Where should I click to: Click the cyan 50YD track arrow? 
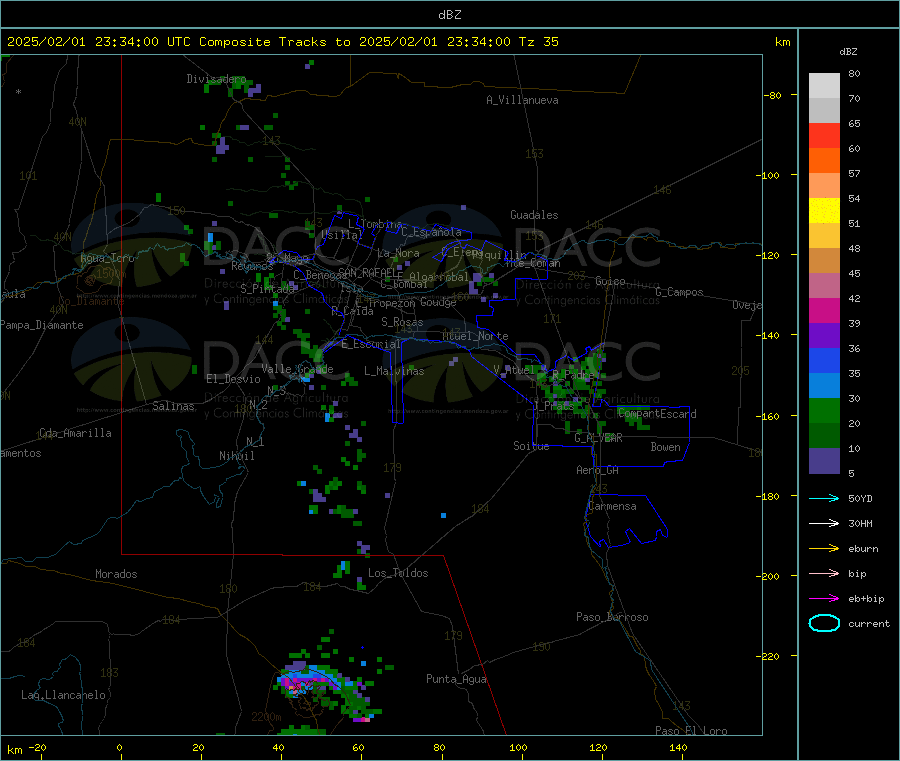click(824, 498)
